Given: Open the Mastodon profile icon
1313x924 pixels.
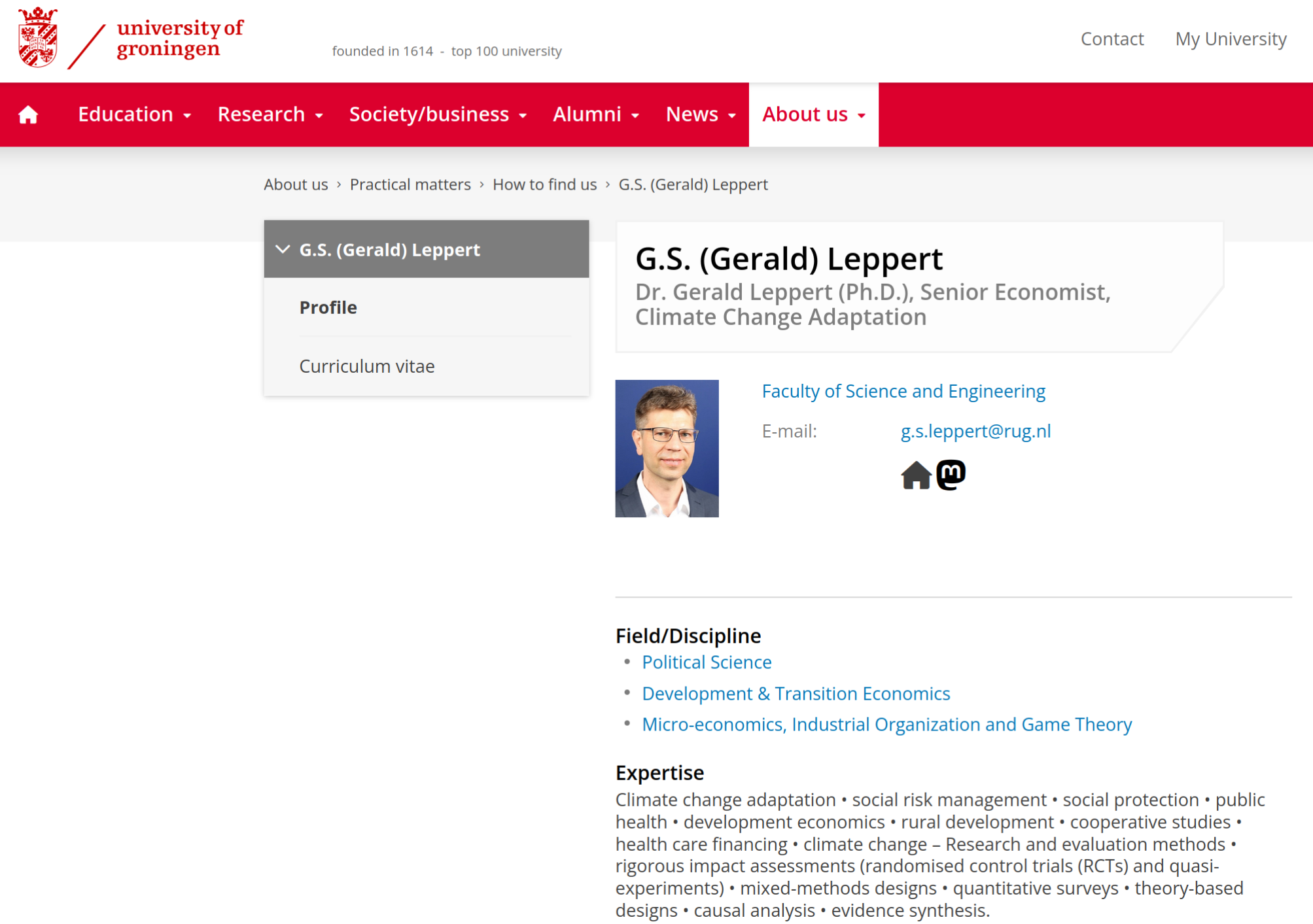Looking at the screenshot, I should 951,475.
